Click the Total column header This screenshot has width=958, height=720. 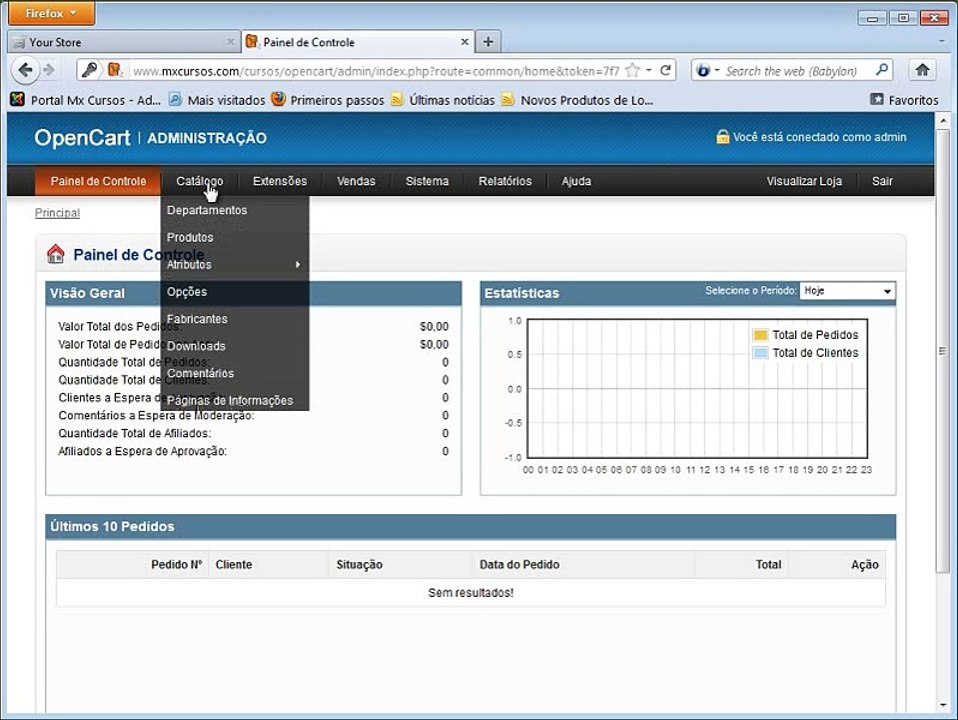[x=768, y=564]
